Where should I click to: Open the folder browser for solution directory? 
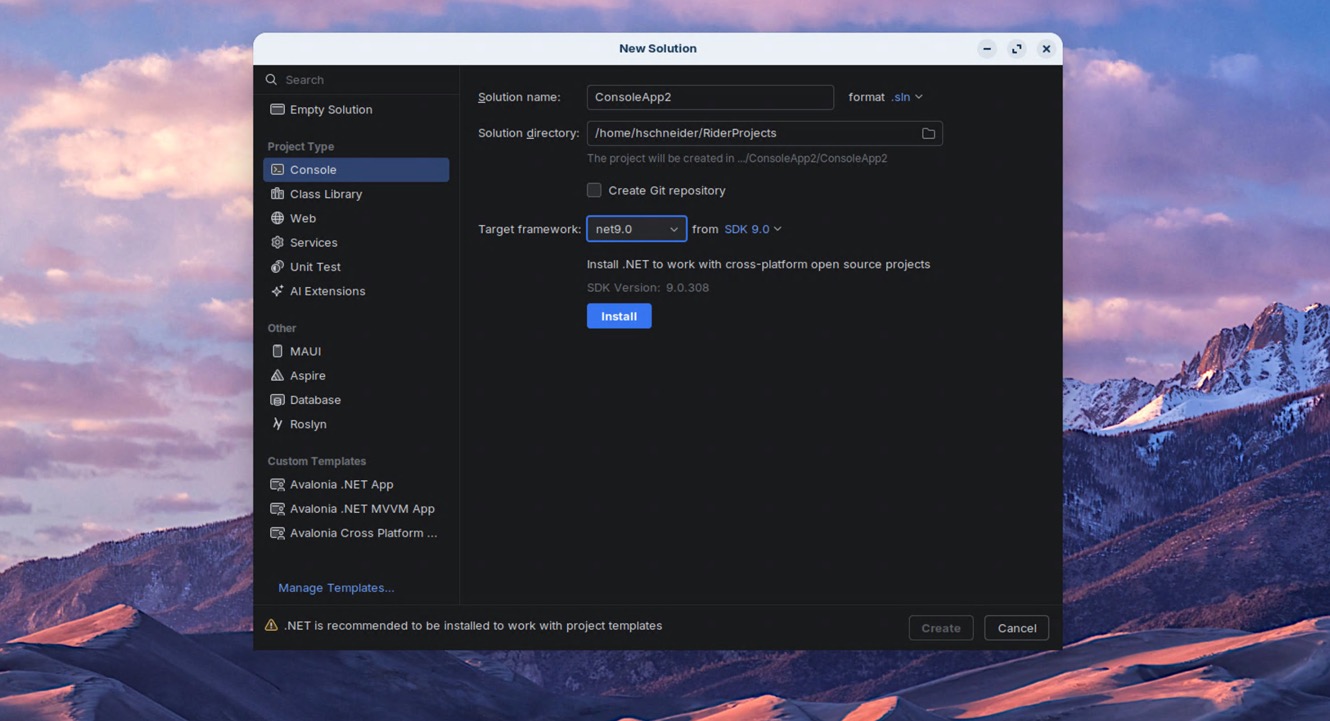[928, 132]
